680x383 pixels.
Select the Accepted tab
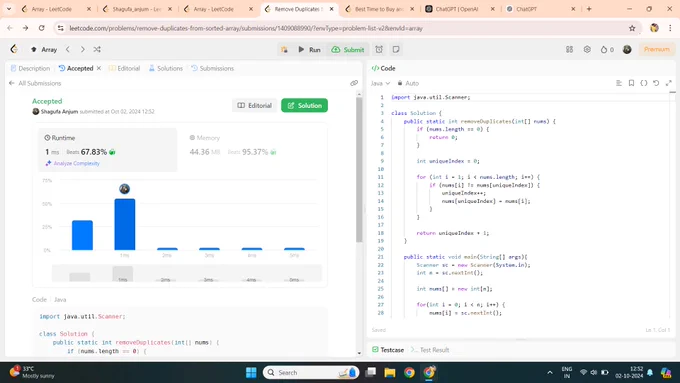76,68
